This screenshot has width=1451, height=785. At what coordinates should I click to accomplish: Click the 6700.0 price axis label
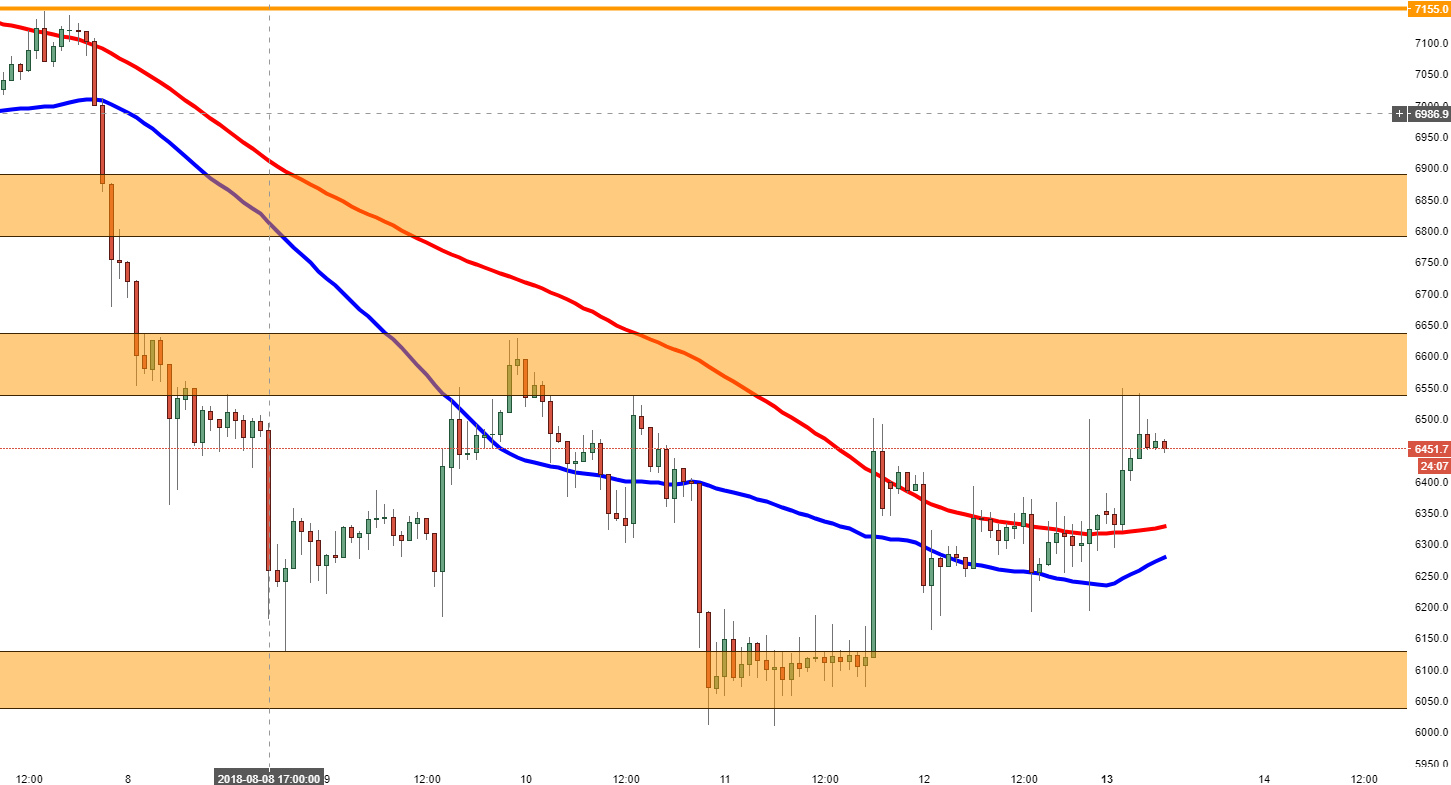pyautogui.click(x=1432, y=294)
